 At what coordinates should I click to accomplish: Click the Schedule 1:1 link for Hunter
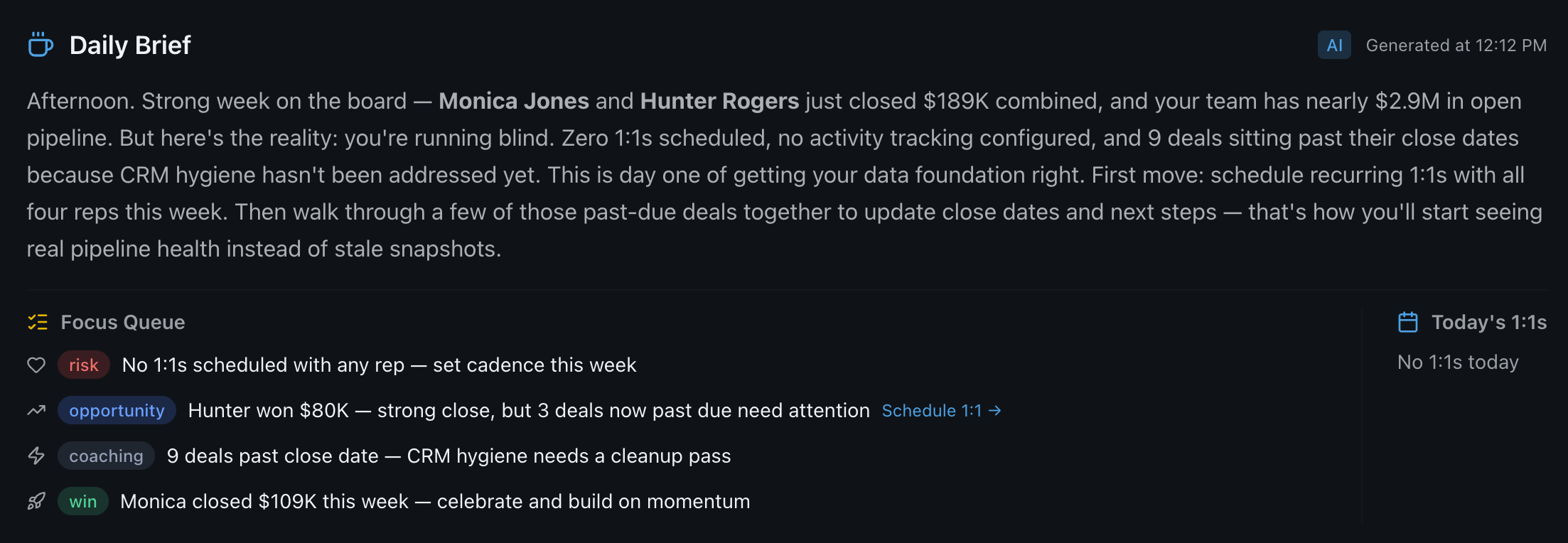pos(940,410)
